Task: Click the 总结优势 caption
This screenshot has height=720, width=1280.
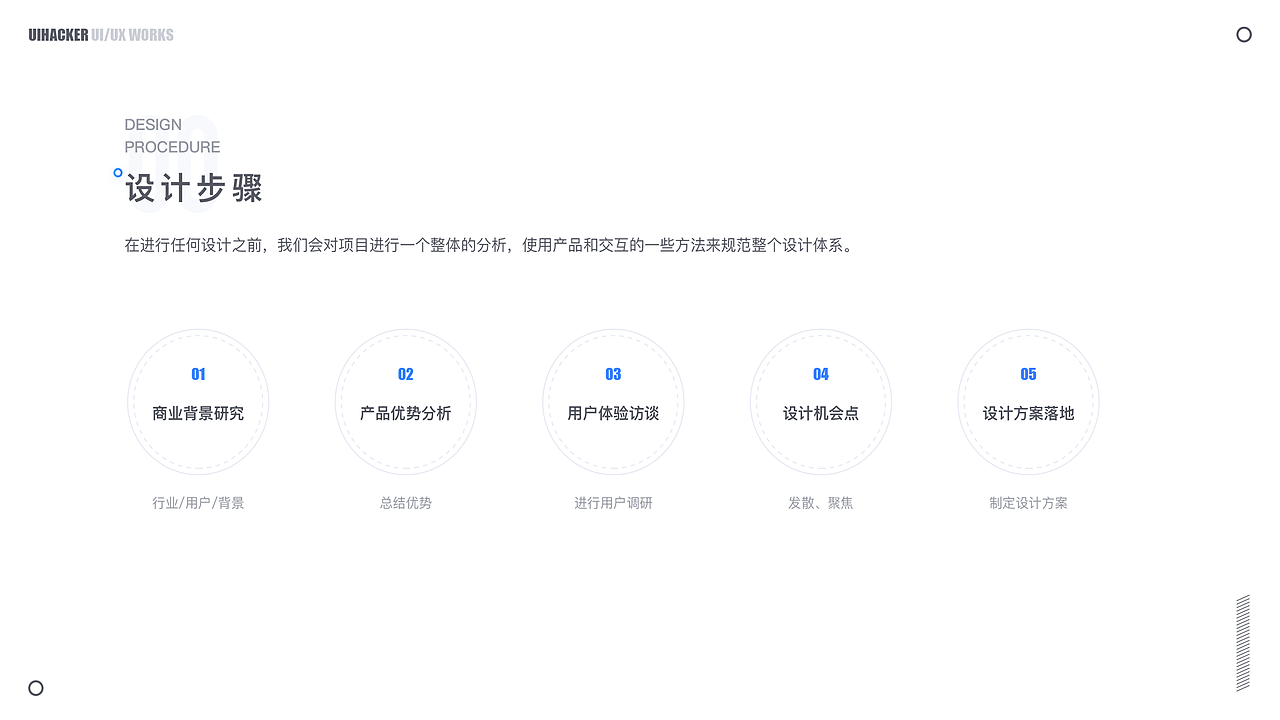Action: point(406,503)
